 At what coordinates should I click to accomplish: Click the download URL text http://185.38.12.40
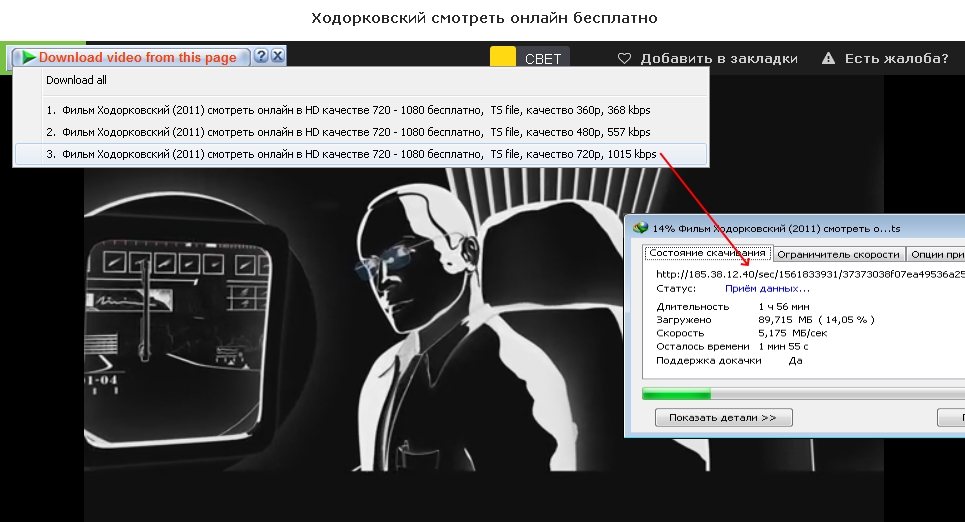810,274
